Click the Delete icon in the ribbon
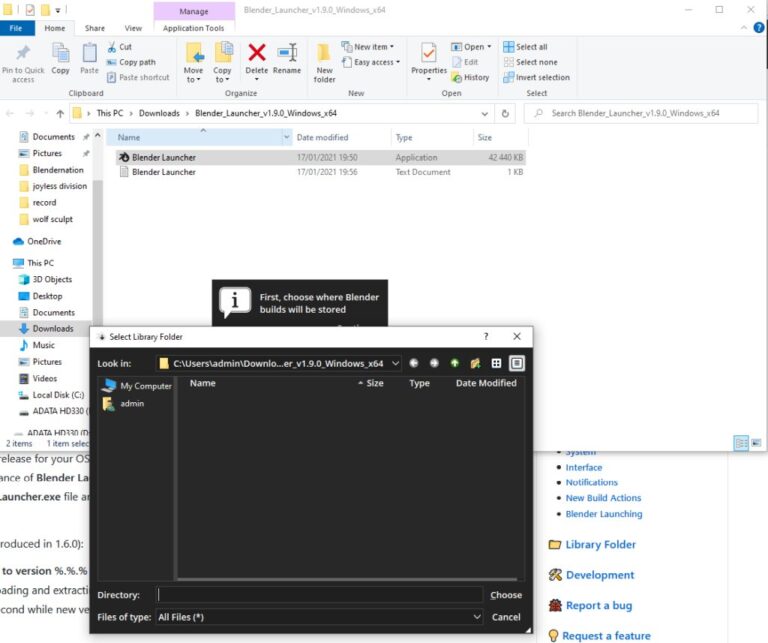The image size is (768, 643). pyautogui.click(x=257, y=58)
